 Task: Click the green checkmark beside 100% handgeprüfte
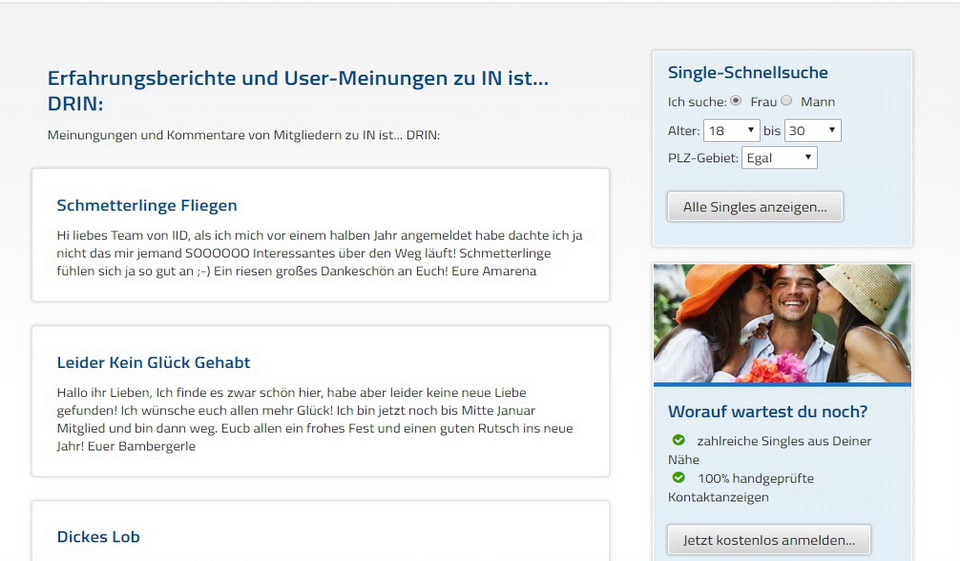679,478
